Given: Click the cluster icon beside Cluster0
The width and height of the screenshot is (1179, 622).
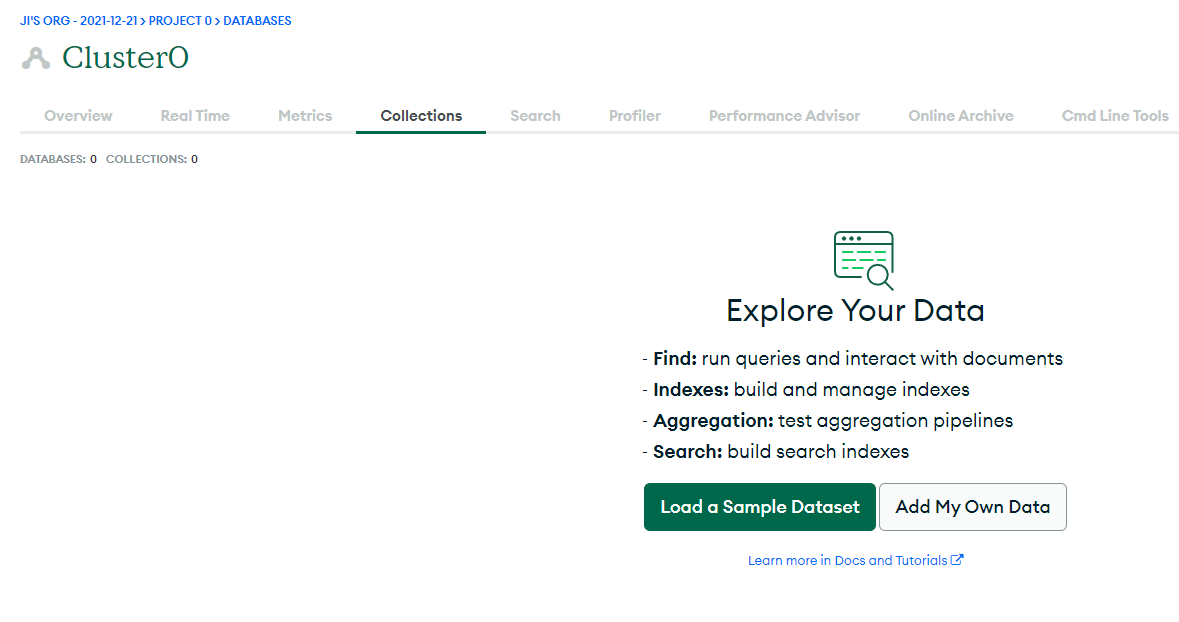Looking at the screenshot, I should pos(36,58).
